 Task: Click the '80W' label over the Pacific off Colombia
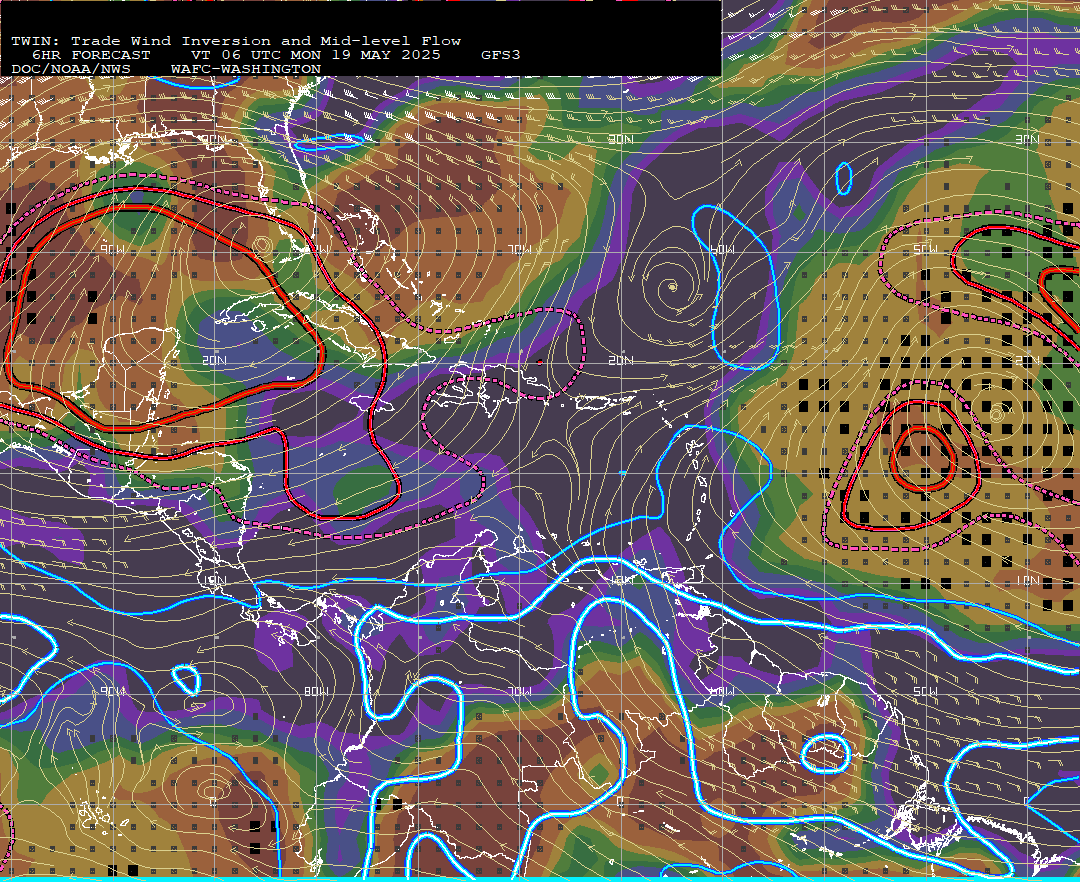point(316,691)
